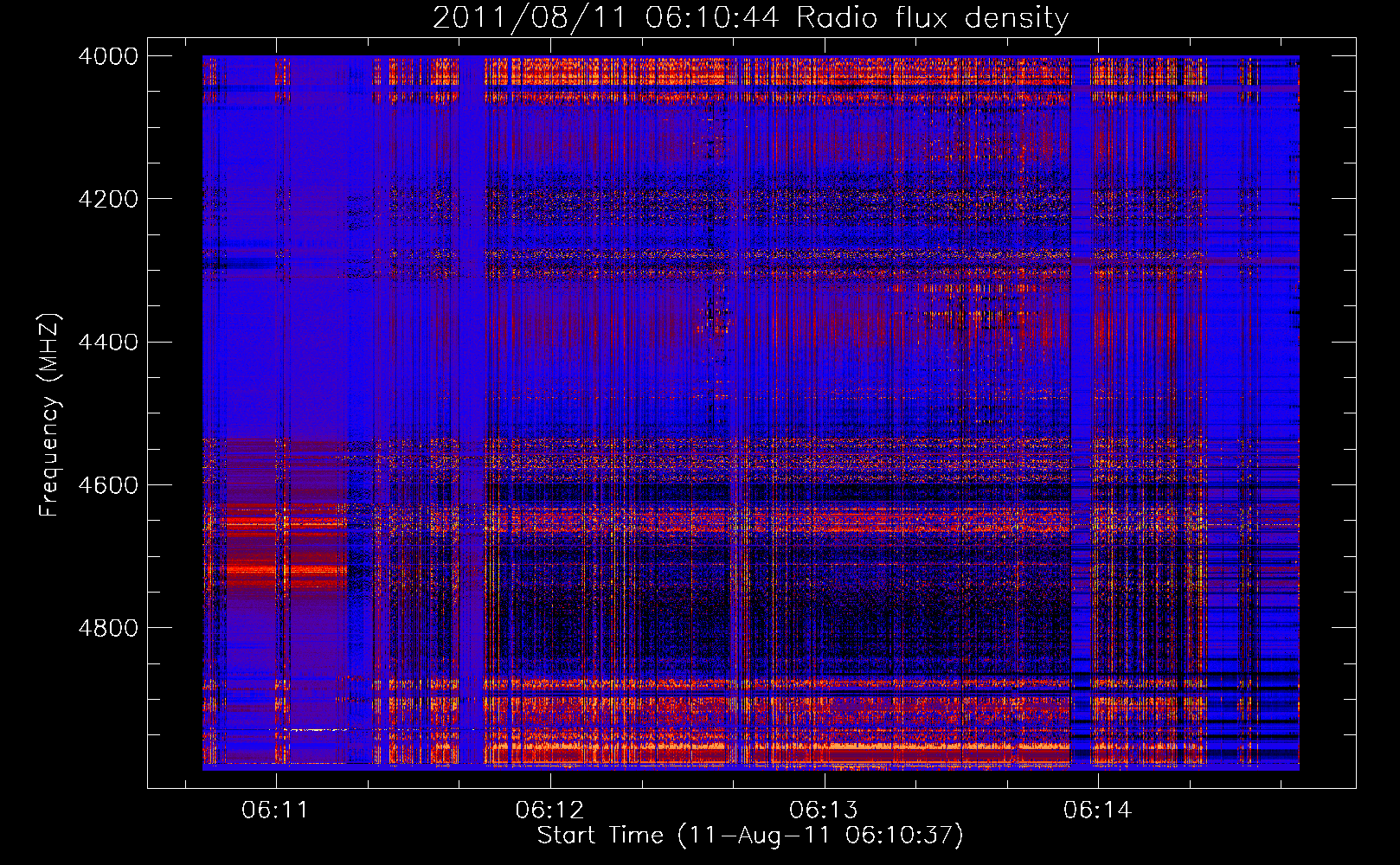Select the 4000 frequency tick label

pos(108,56)
